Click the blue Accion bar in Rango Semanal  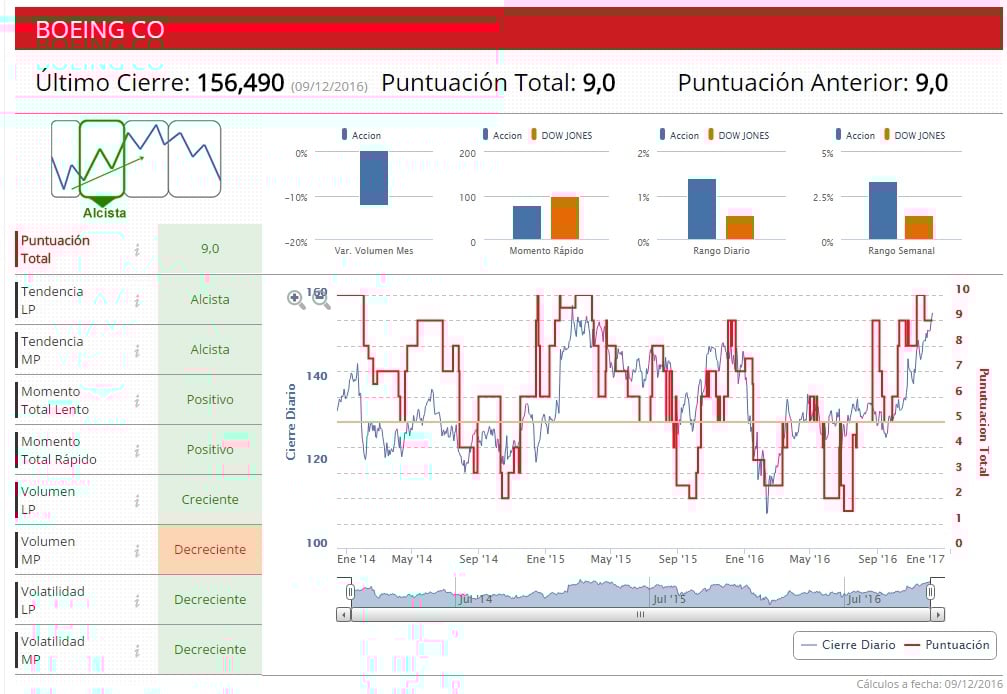(x=883, y=211)
